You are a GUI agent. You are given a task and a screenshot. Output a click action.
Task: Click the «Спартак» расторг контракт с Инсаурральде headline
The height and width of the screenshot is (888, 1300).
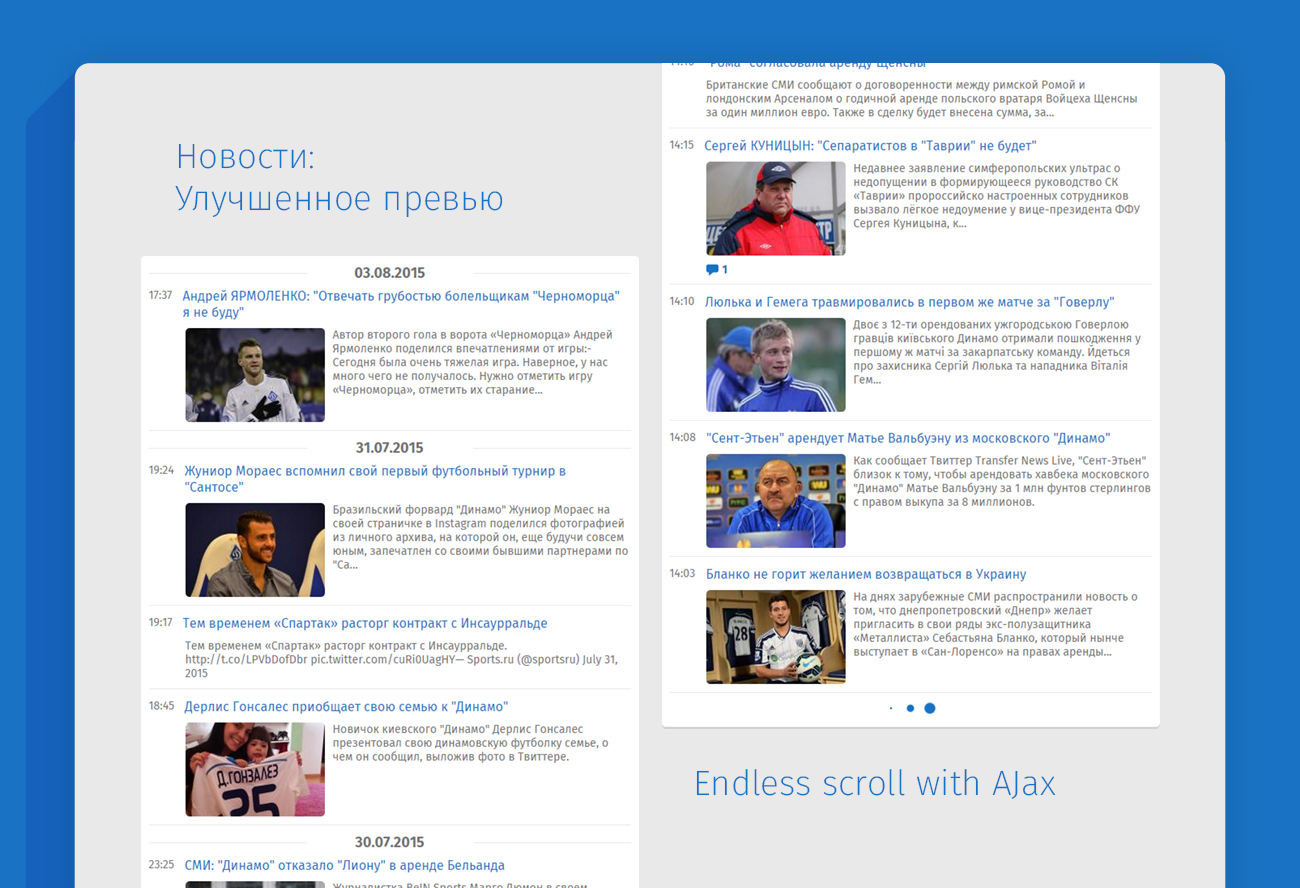[x=365, y=623]
